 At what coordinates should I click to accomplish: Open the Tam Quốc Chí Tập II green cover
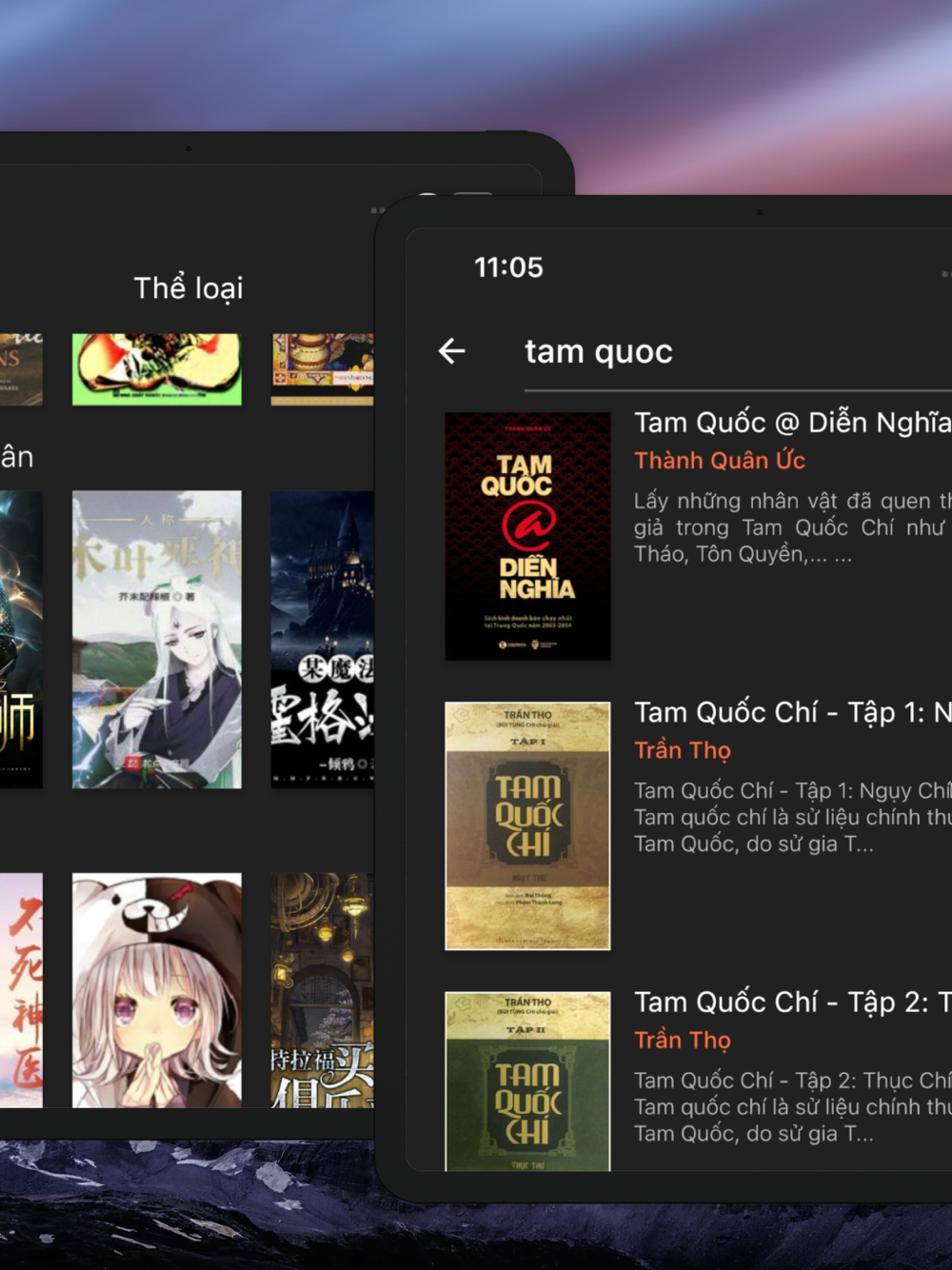[527, 1081]
